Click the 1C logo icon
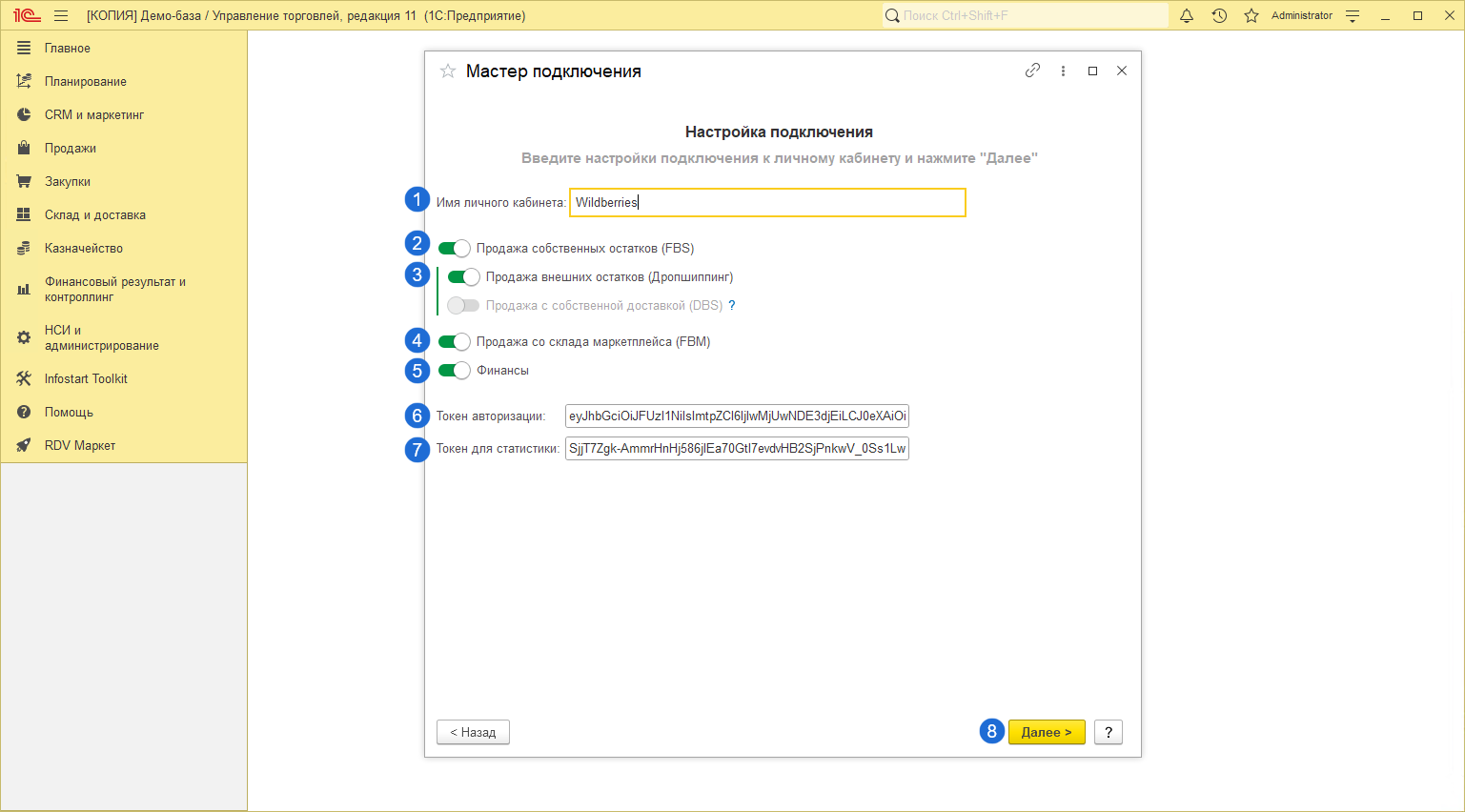This screenshot has height=812, width=1465. click(27, 15)
